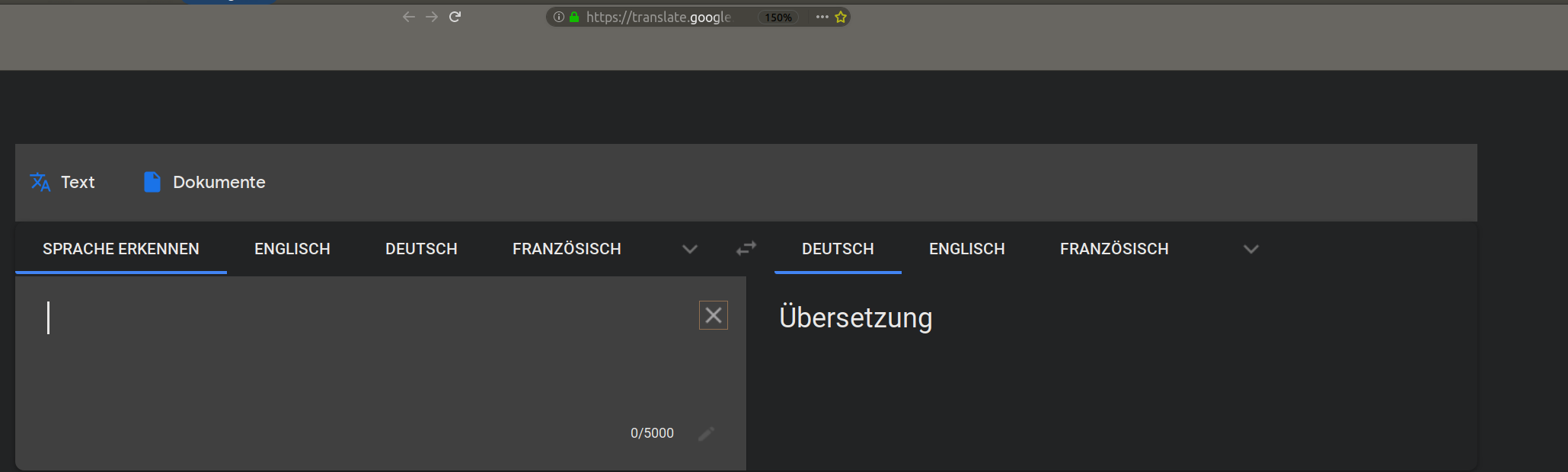Swap source and target languages
The image size is (1568, 472).
coord(746,248)
